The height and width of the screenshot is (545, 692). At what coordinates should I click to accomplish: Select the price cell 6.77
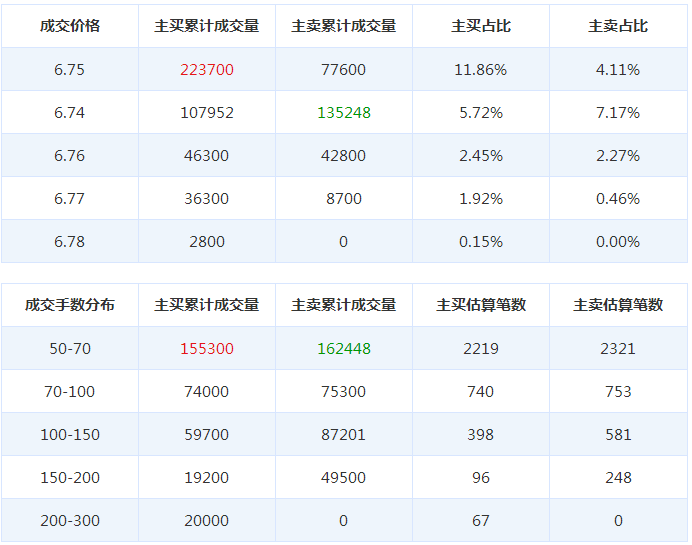point(69,199)
